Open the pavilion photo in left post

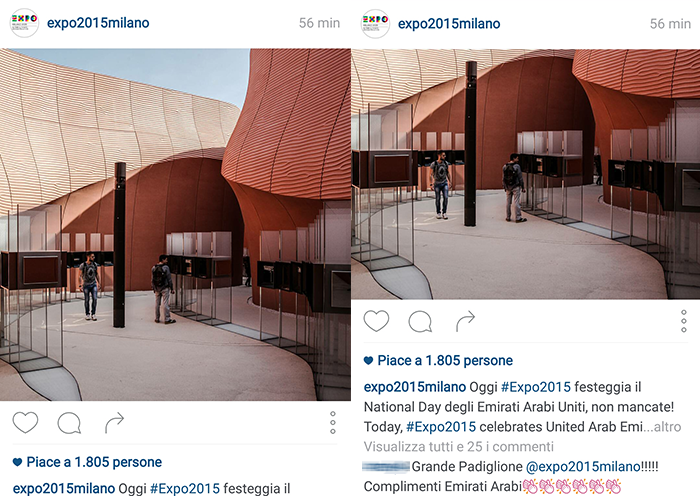tap(175, 225)
